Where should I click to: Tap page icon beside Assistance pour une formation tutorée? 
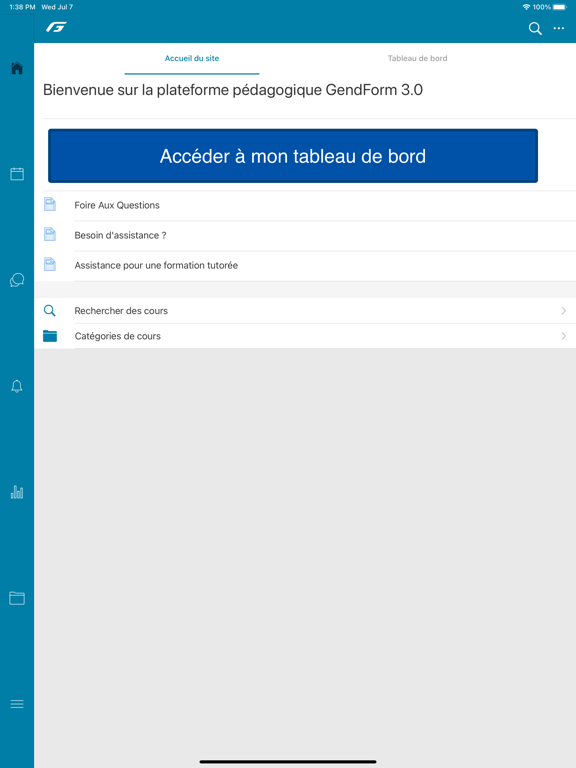[x=50, y=264]
